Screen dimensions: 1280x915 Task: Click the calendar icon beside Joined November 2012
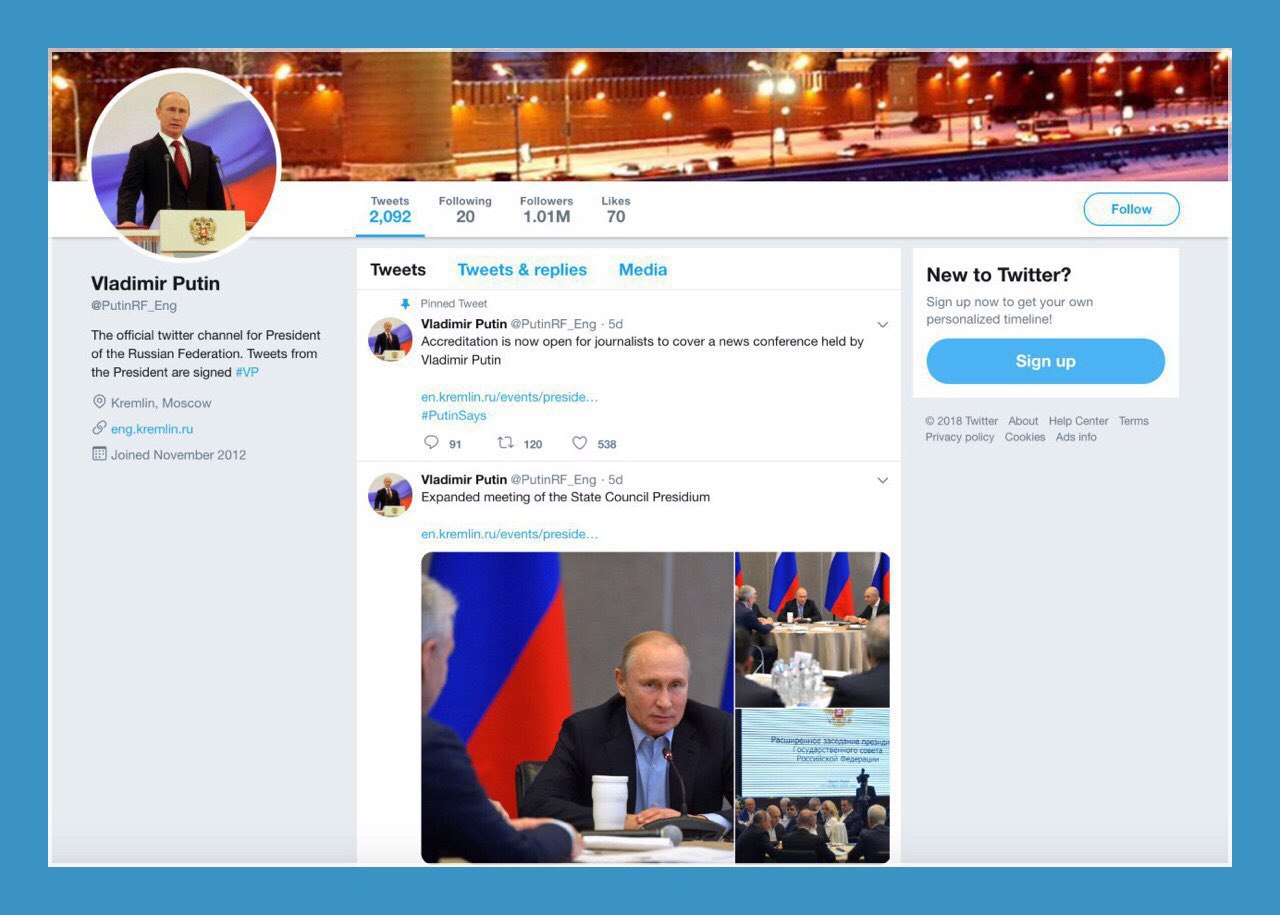[x=99, y=454]
